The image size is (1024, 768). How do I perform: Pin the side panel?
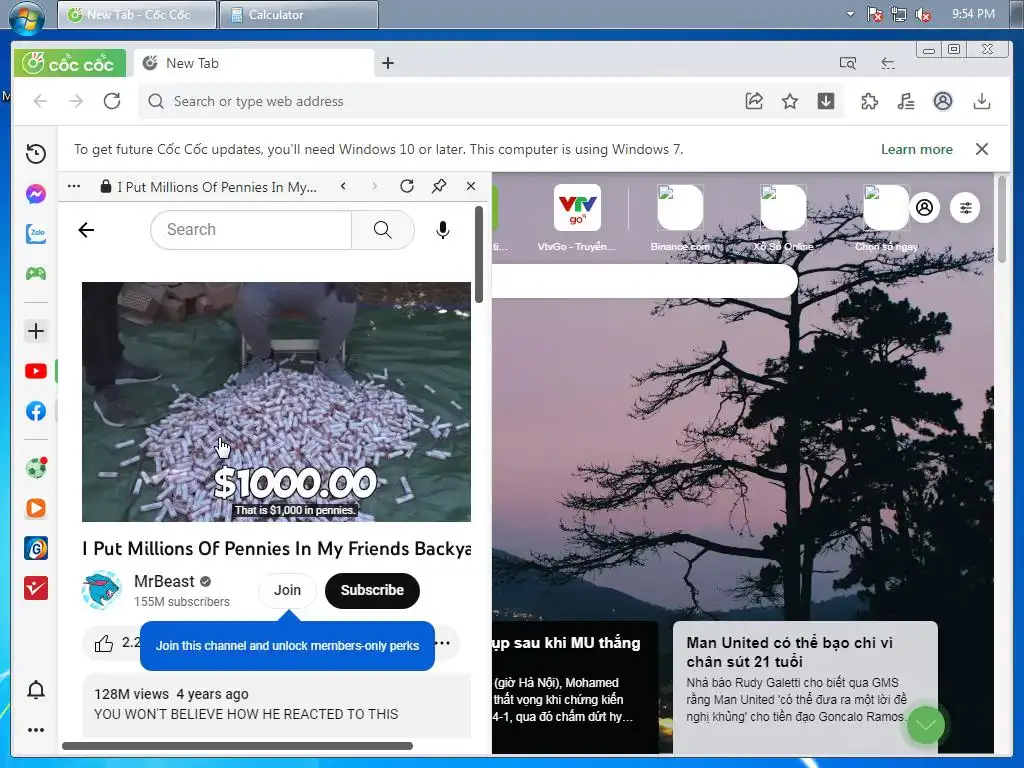pos(439,187)
